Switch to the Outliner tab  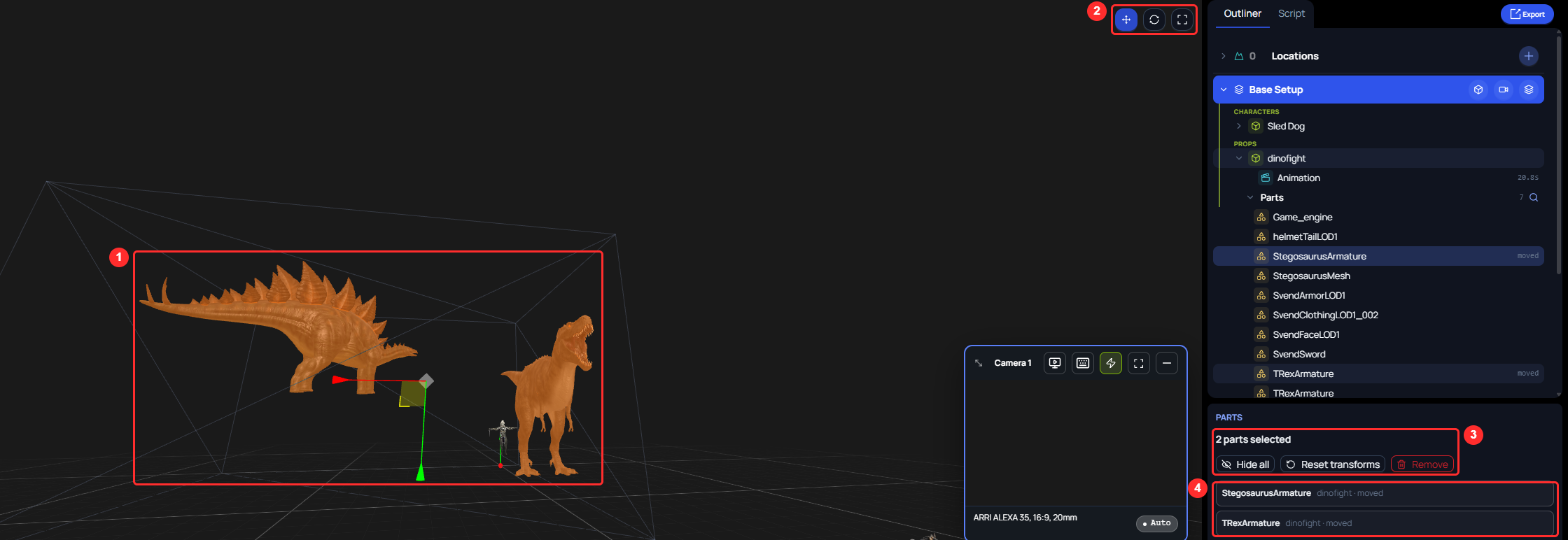(x=1242, y=13)
